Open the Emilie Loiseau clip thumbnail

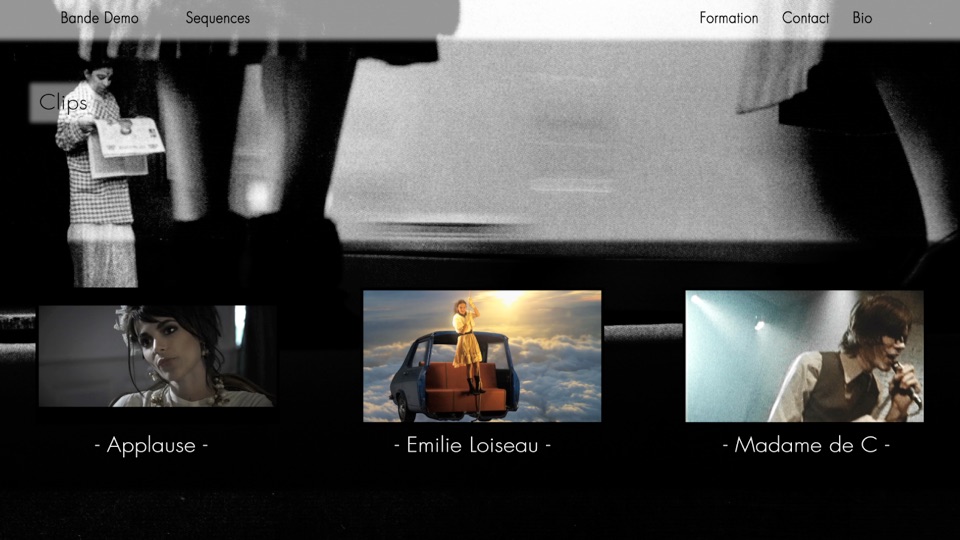(482, 356)
